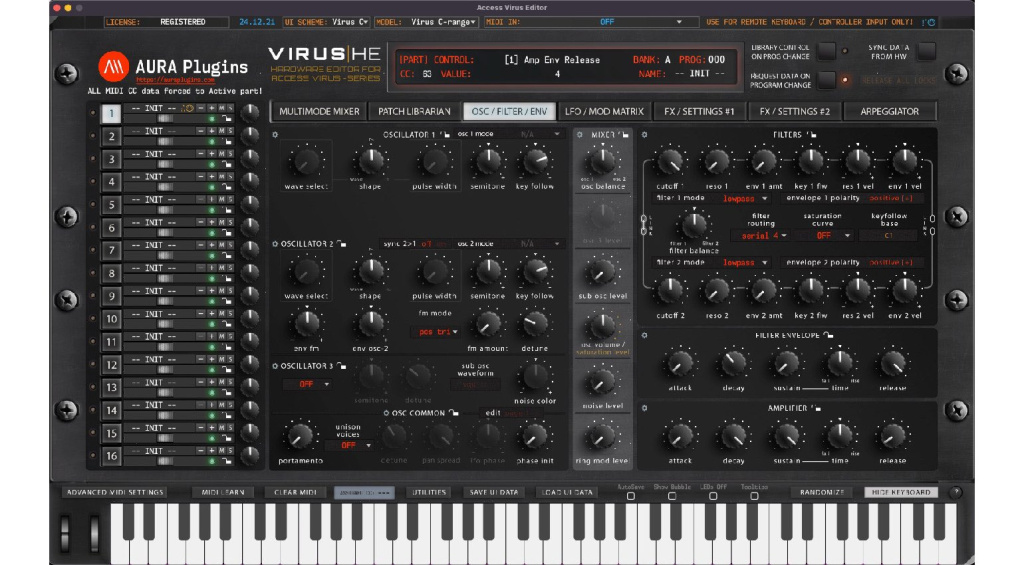The height and width of the screenshot is (565, 1024).
Task: Open the filter routing serial 4 dropdown
Action: pos(761,236)
